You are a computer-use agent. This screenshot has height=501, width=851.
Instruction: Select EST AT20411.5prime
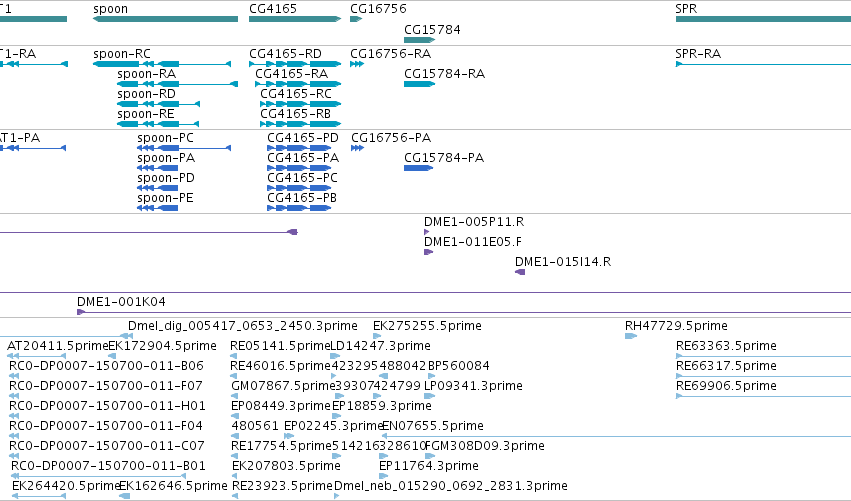[x=57, y=346]
